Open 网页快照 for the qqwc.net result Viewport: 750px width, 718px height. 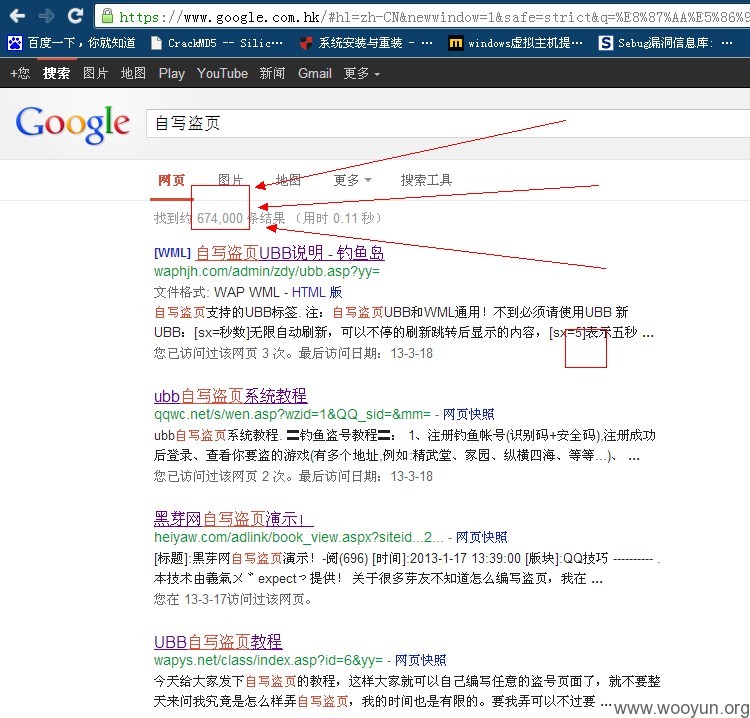point(468,414)
